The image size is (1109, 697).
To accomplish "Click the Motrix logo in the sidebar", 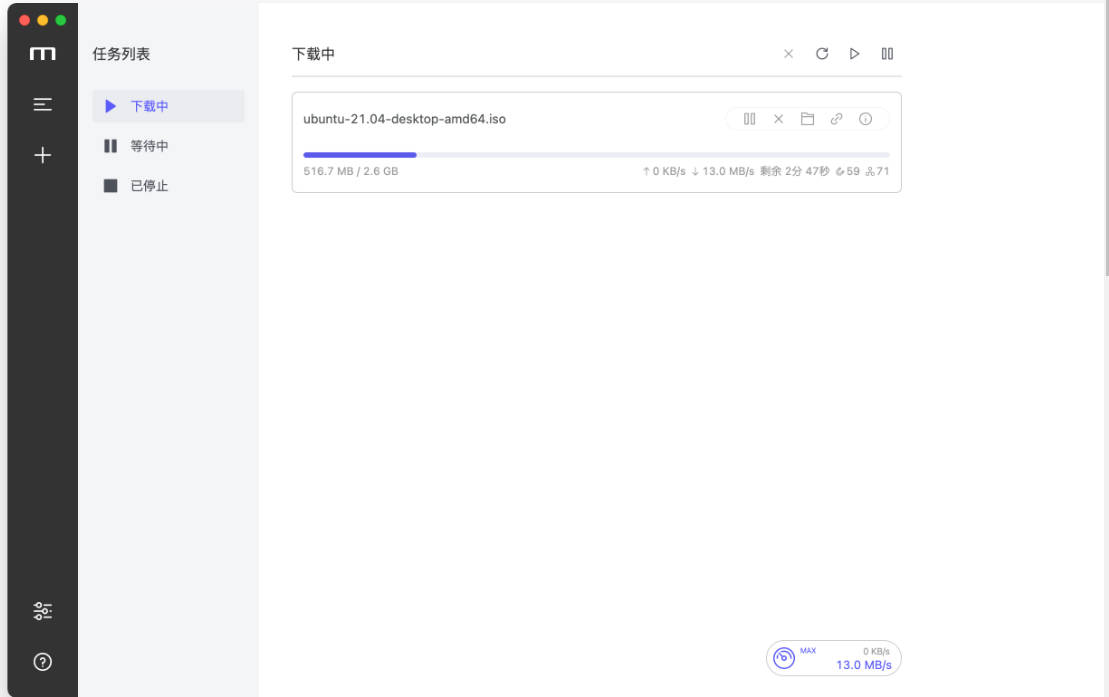I will point(42,54).
